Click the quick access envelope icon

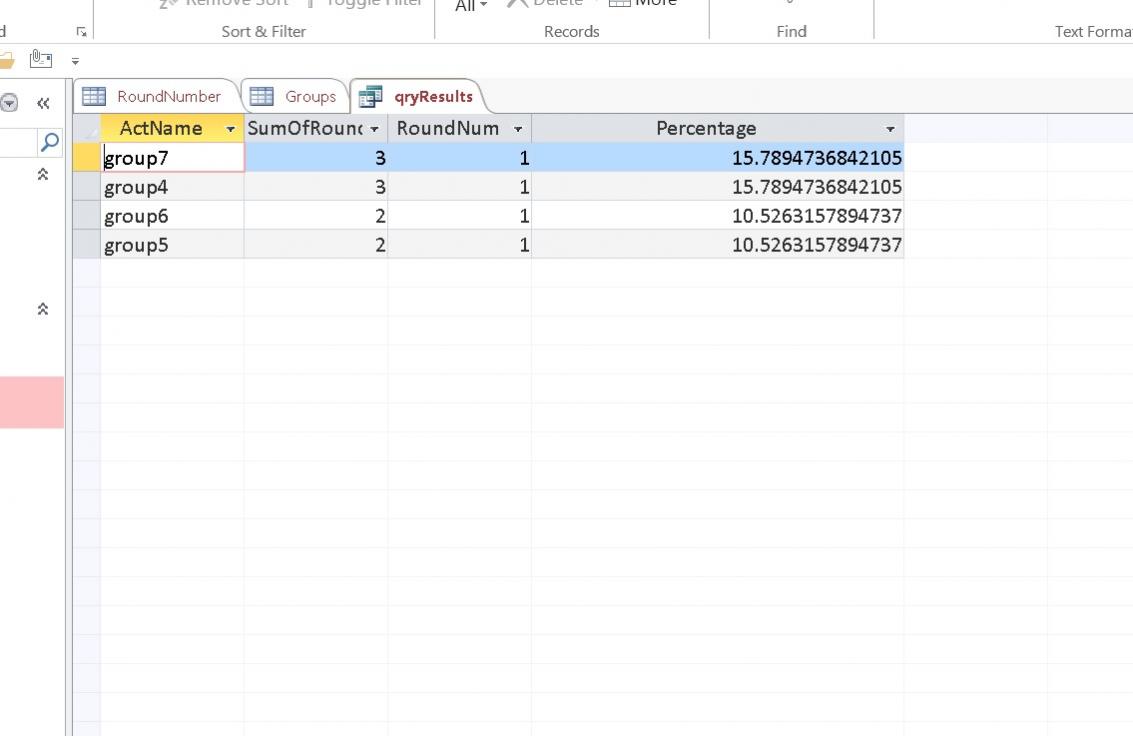coord(41,60)
